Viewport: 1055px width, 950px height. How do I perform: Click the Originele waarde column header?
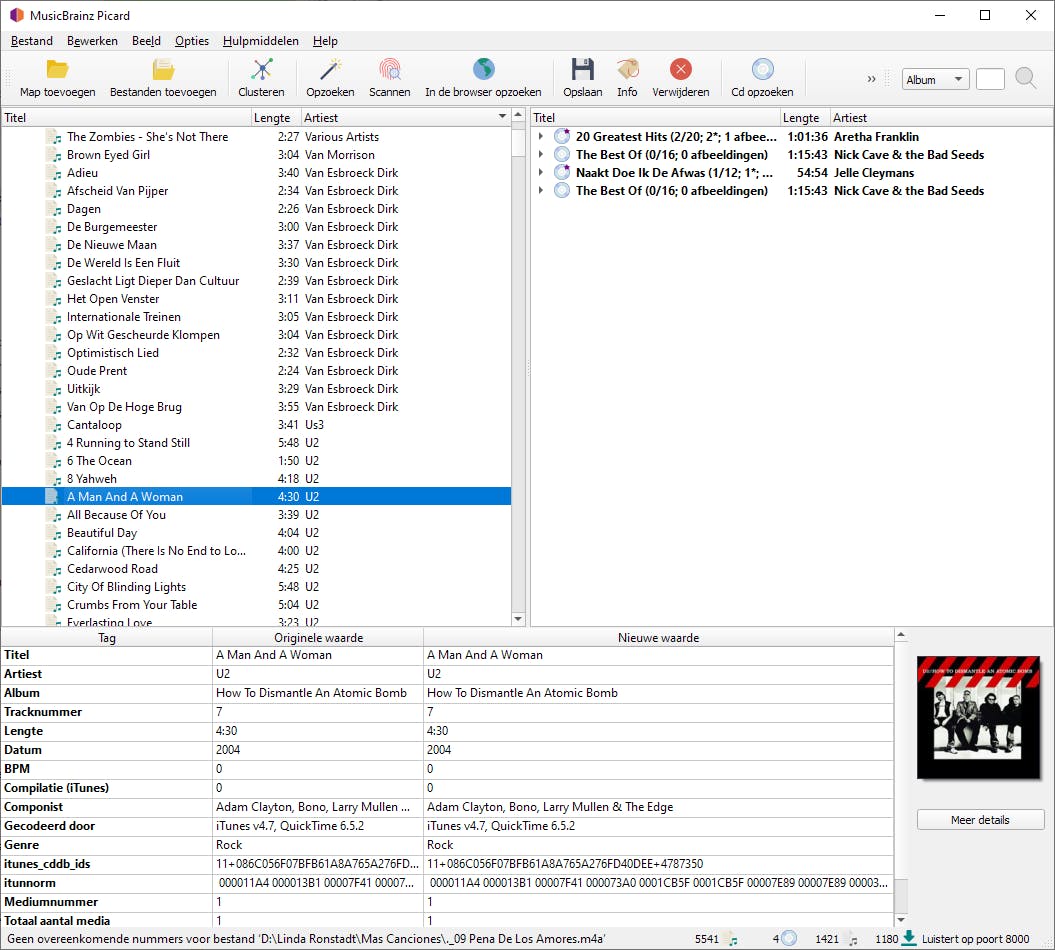pyautogui.click(x=318, y=638)
